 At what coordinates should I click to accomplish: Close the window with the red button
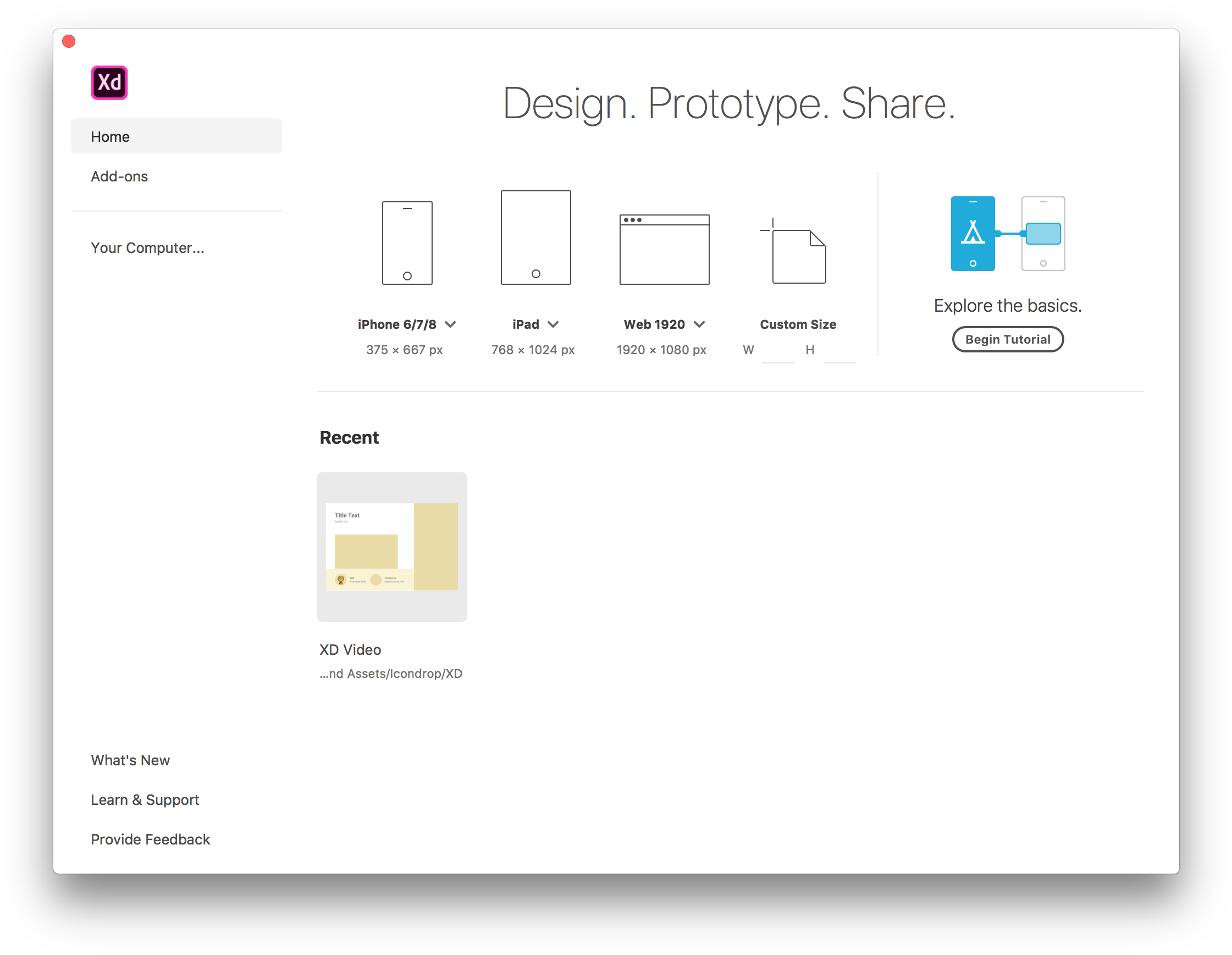pyautogui.click(x=69, y=41)
